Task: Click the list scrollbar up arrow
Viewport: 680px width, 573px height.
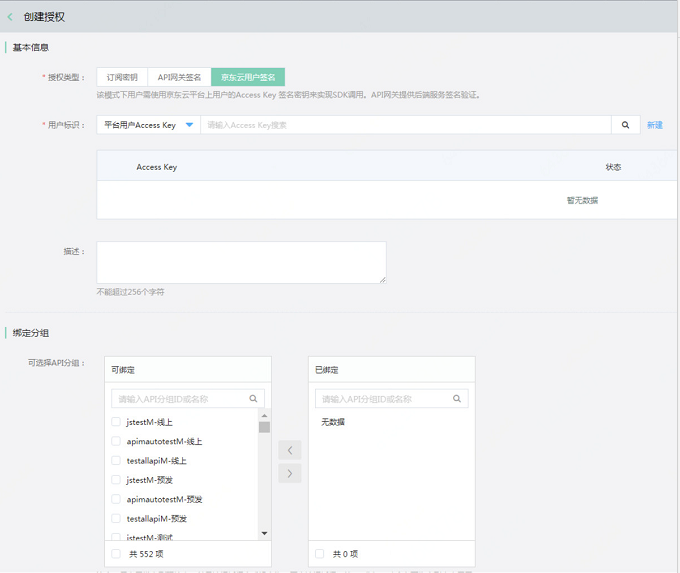Action: (x=265, y=416)
